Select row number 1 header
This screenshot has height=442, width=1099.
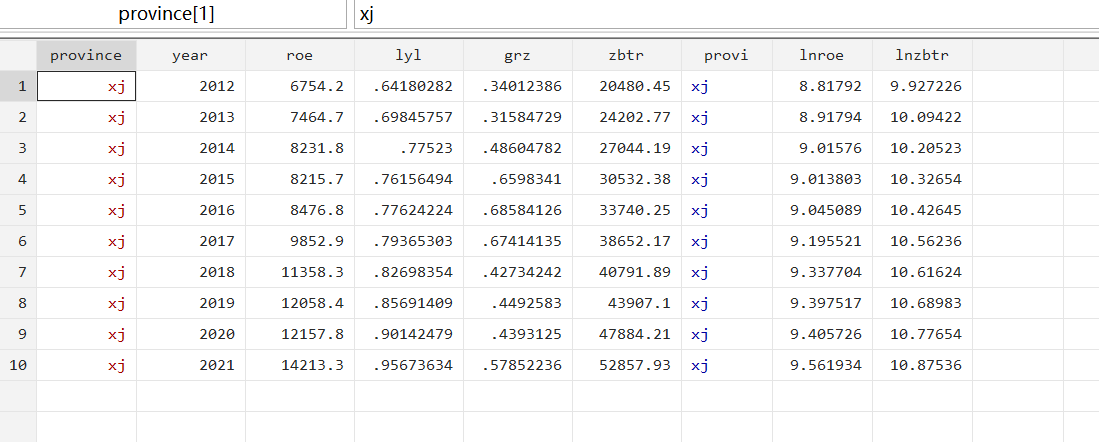18,86
